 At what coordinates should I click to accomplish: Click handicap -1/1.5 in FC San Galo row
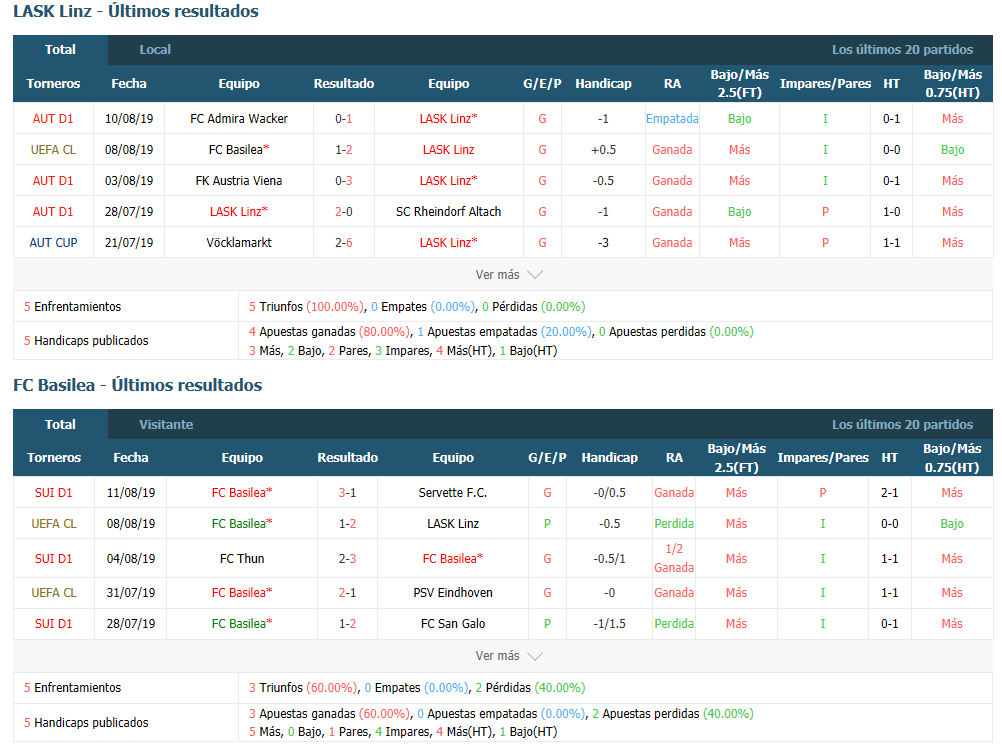[610, 624]
